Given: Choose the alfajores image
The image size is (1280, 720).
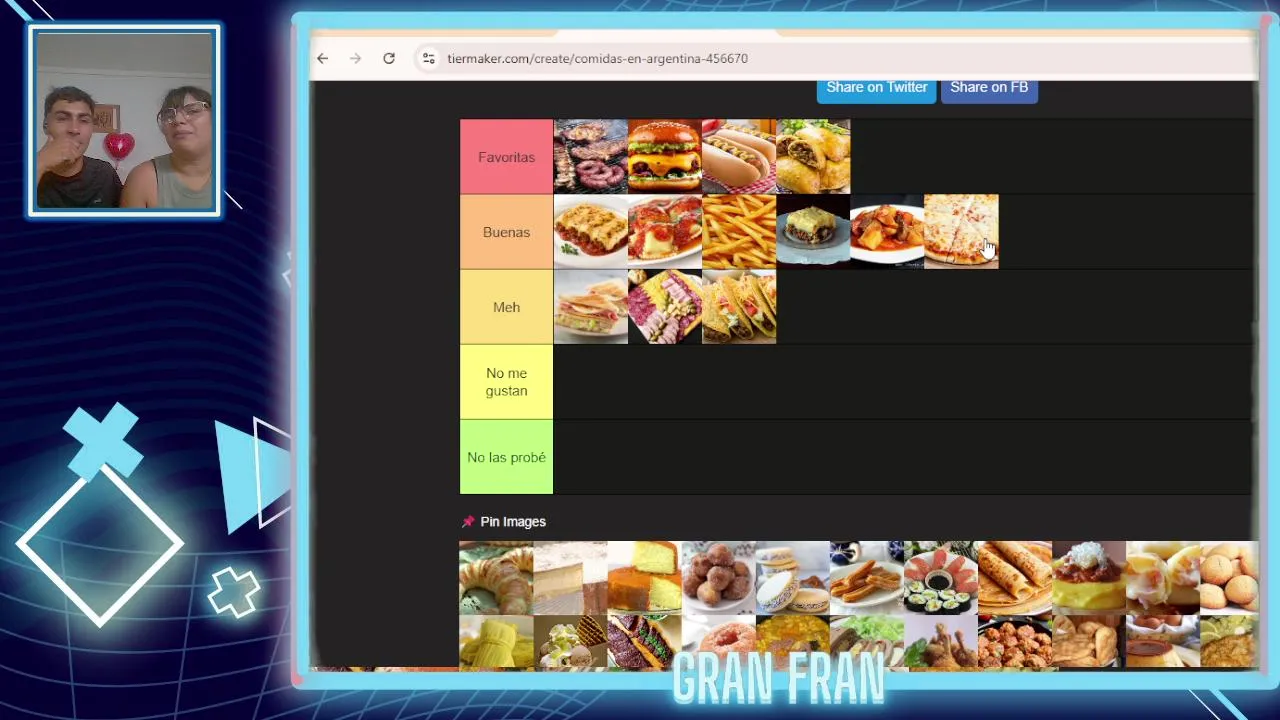Looking at the screenshot, I should click(x=792, y=578).
